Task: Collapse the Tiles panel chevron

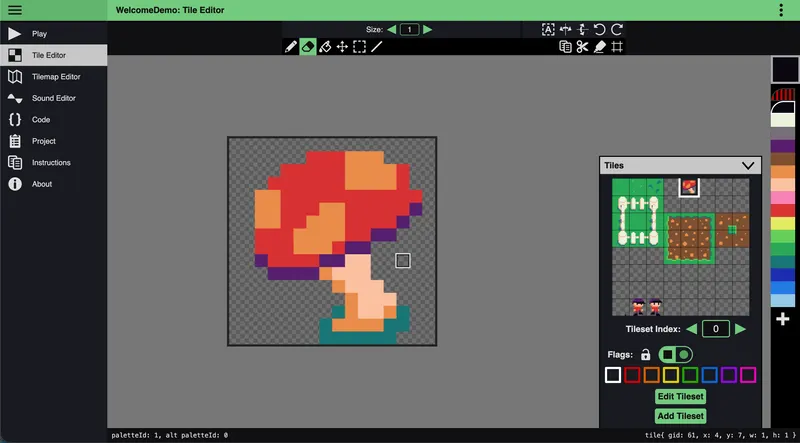Action: 748,166
